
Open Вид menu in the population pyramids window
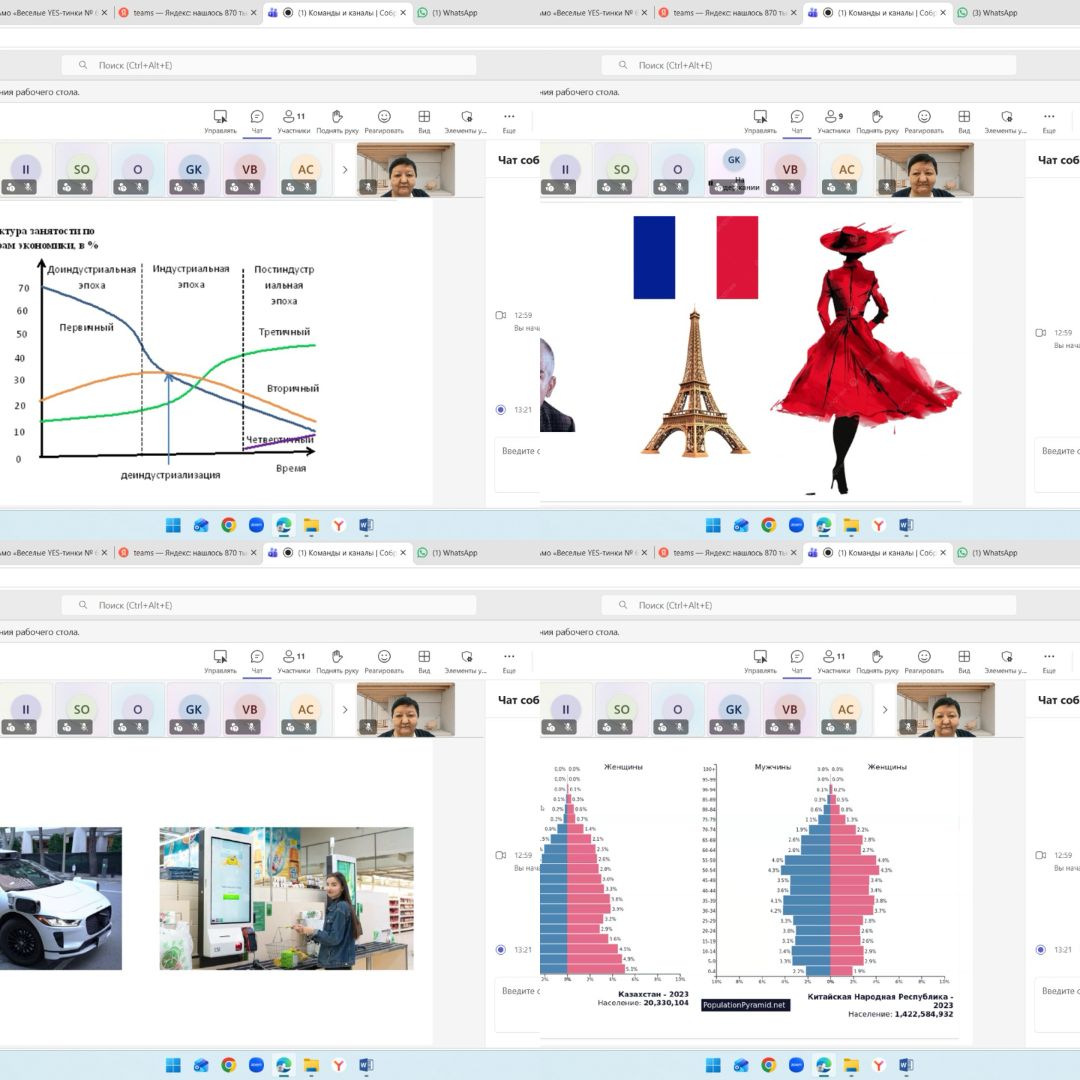pyautogui.click(x=964, y=661)
